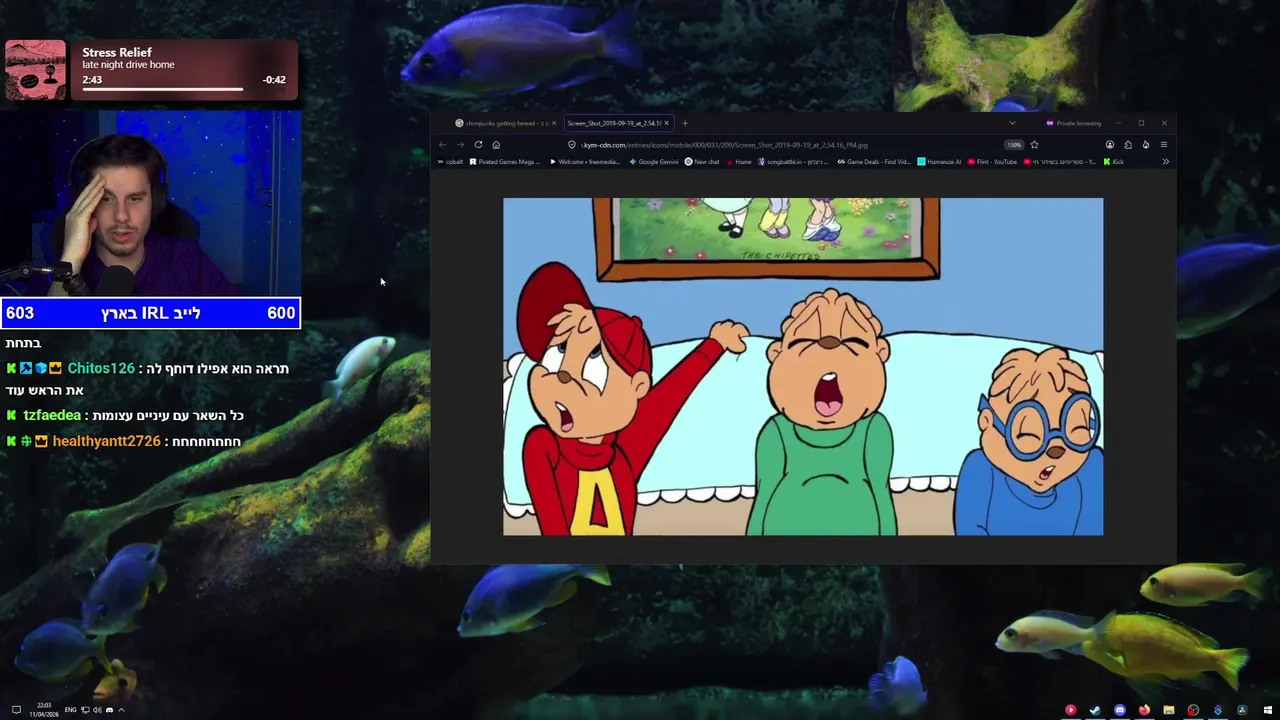Switch to the 'chimpunks getting bread' browser tab
1280x720 pixels.
click(506, 123)
